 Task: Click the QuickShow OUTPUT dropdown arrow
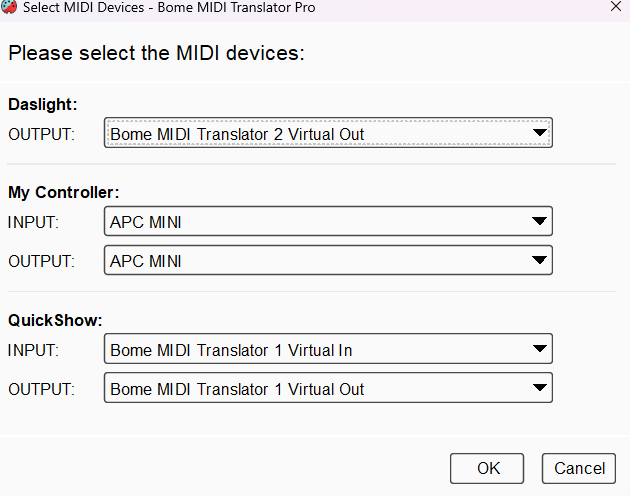click(540, 388)
